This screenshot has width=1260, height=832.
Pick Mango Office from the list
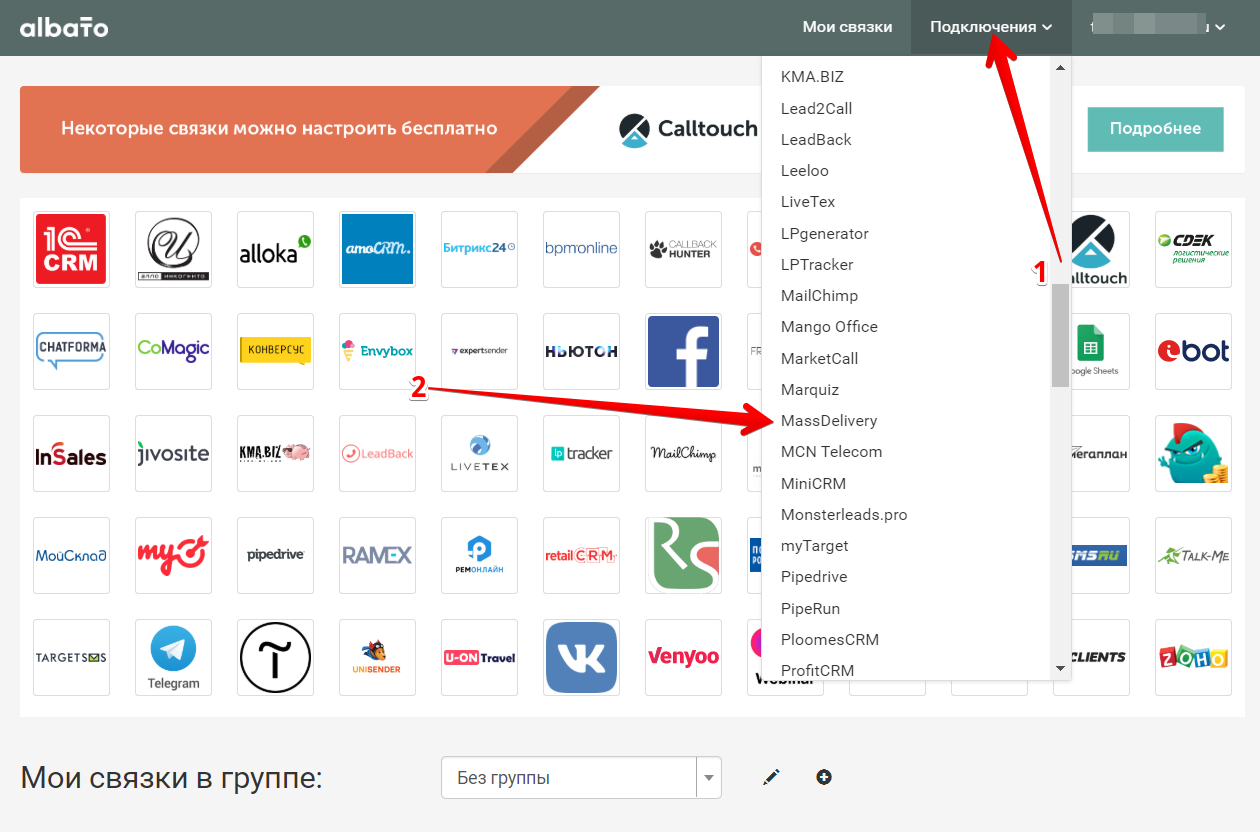tap(829, 327)
